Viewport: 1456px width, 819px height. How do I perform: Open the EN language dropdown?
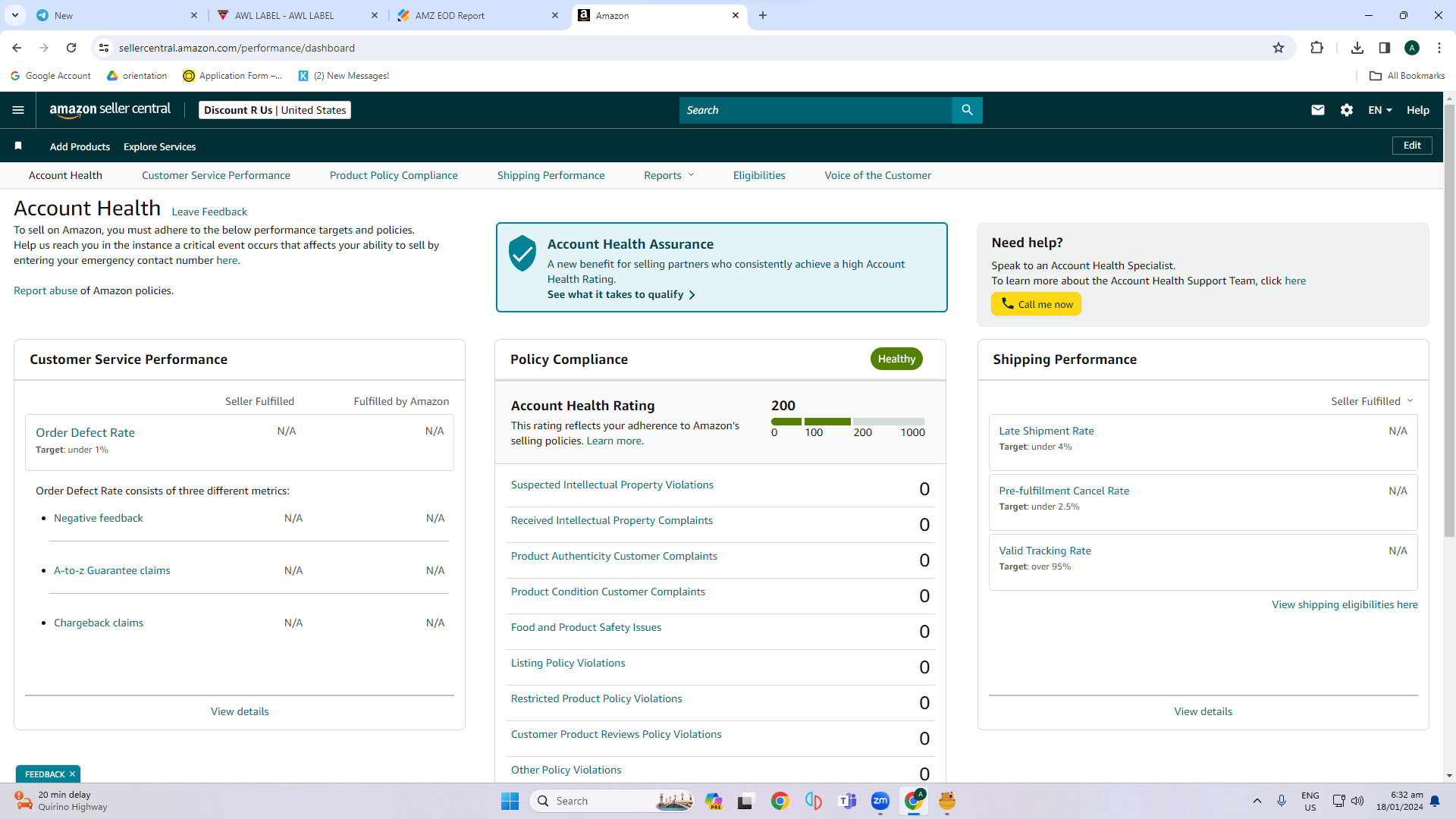[x=1380, y=110]
